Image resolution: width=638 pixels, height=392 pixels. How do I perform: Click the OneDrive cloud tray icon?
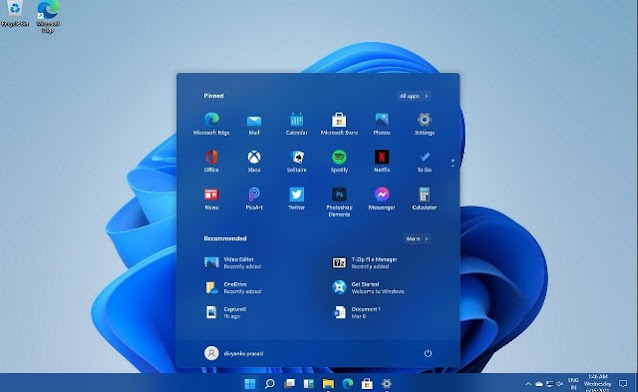point(539,383)
